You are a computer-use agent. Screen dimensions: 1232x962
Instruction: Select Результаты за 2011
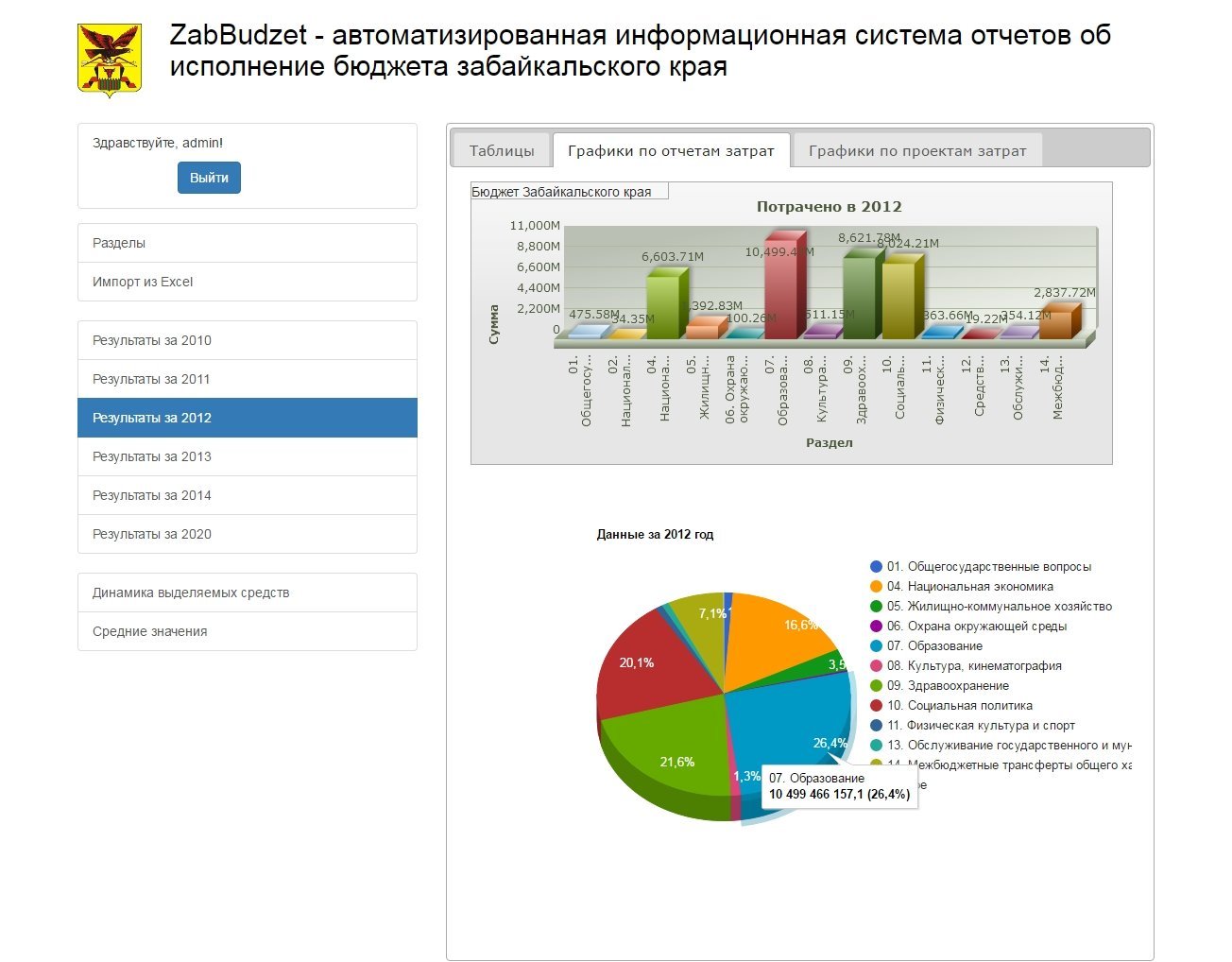tap(248, 379)
